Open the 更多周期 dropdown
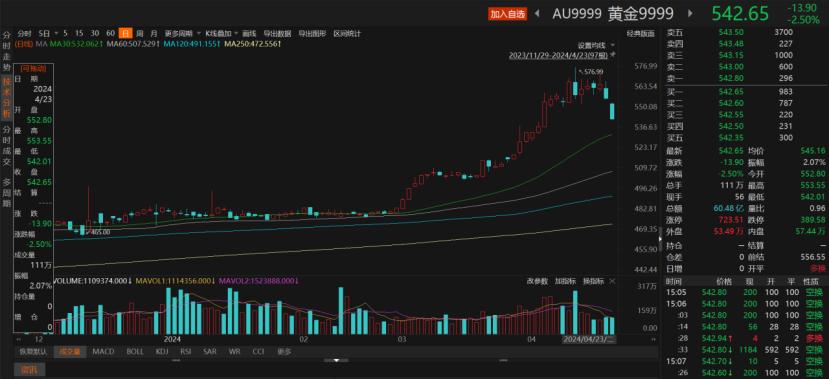The width and height of the screenshot is (829, 380). [x=181, y=33]
